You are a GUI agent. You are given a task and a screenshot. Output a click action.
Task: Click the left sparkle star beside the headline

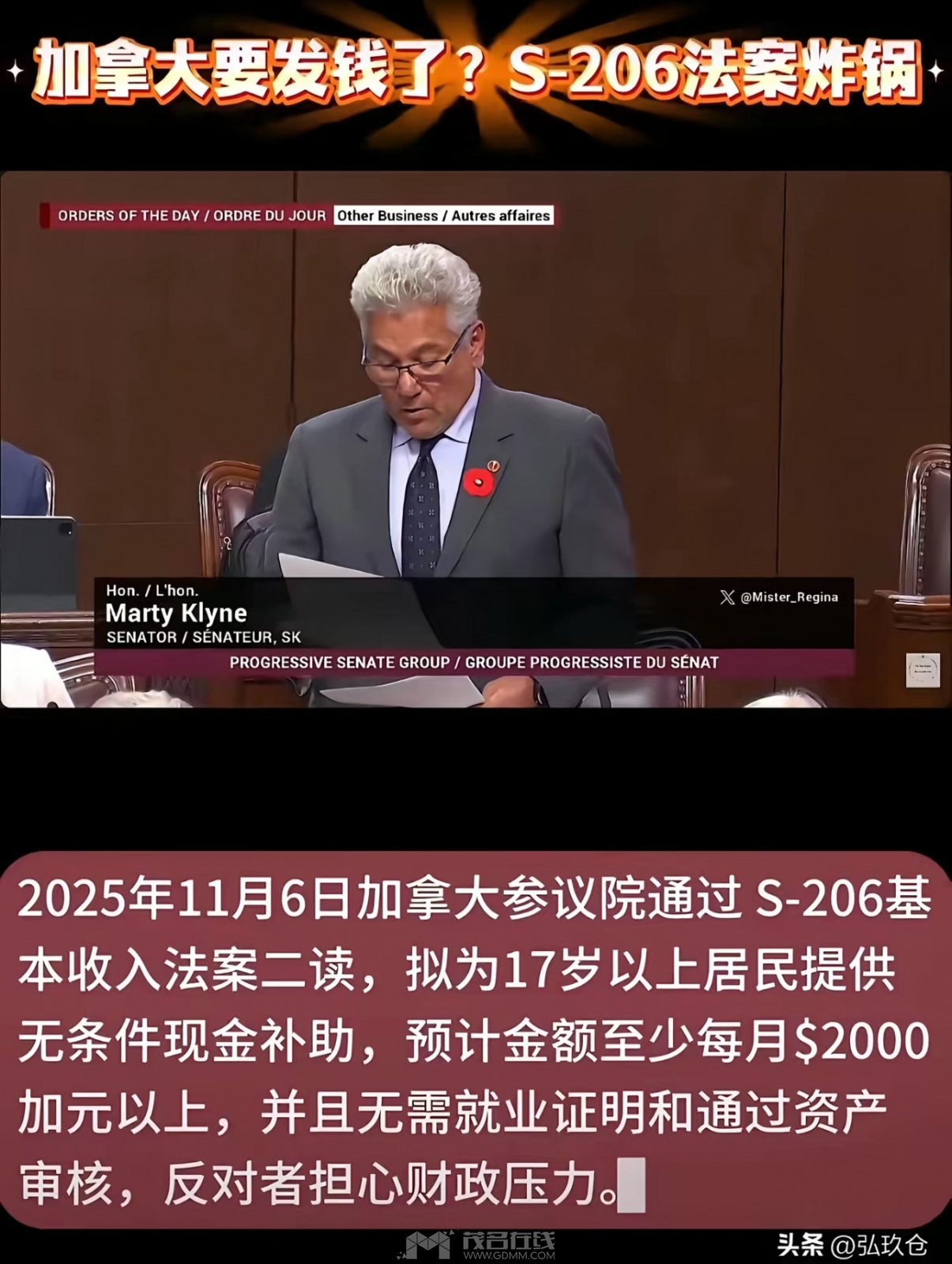click(15, 71)
